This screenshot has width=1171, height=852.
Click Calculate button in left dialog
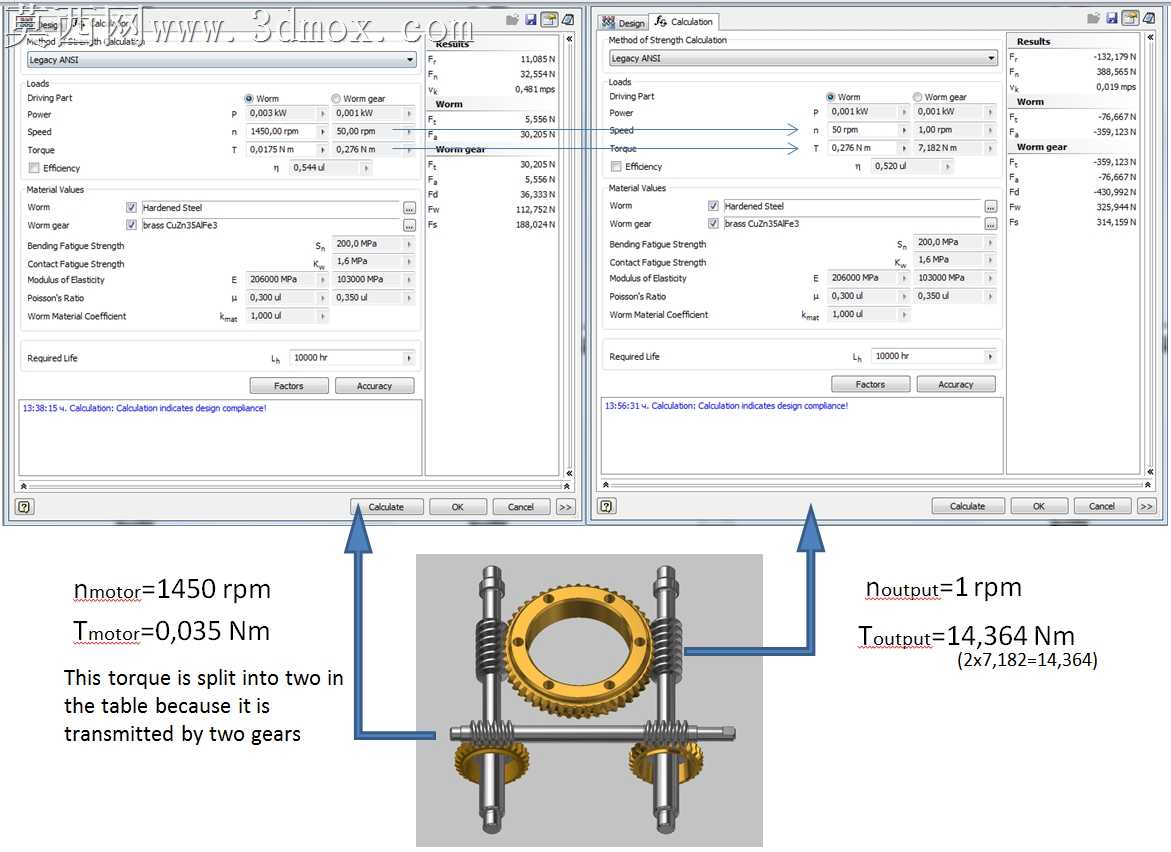(x=387, y=507)
